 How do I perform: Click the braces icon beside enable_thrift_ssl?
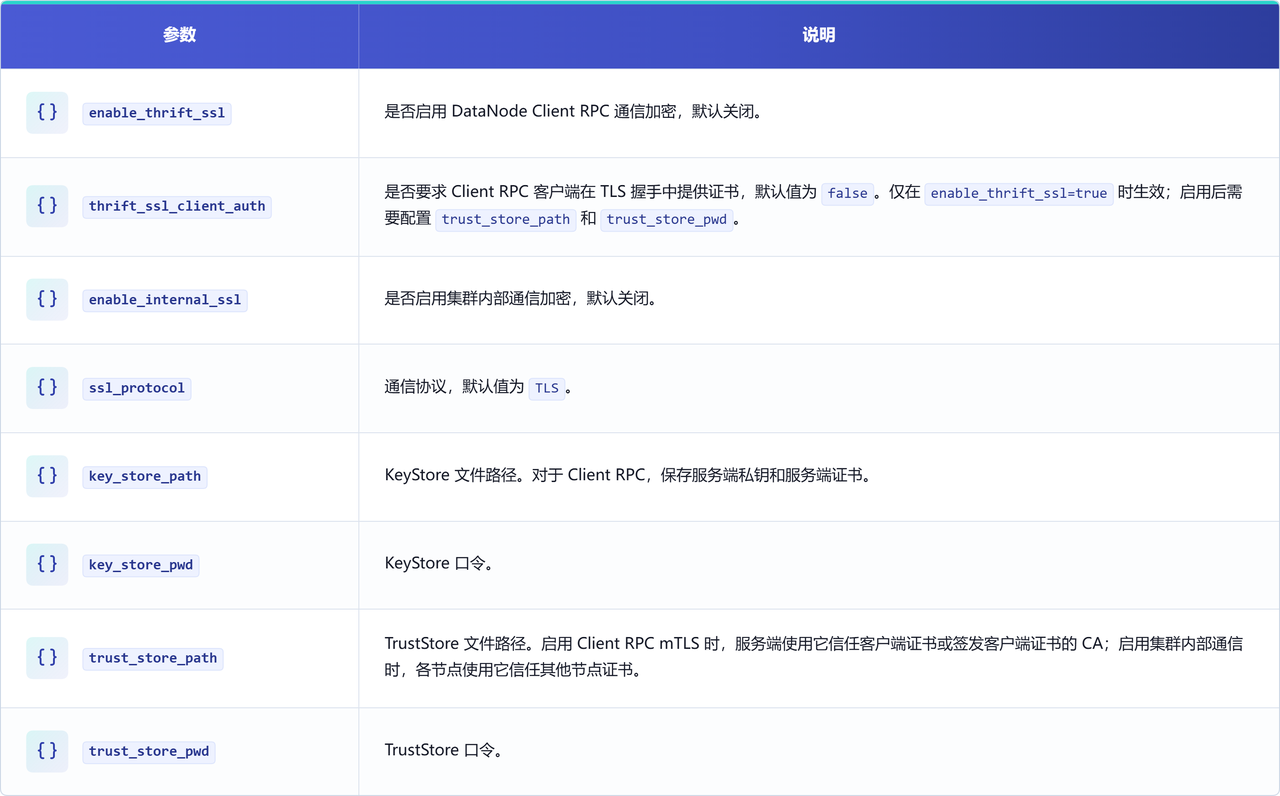click(x=47, y=113)
